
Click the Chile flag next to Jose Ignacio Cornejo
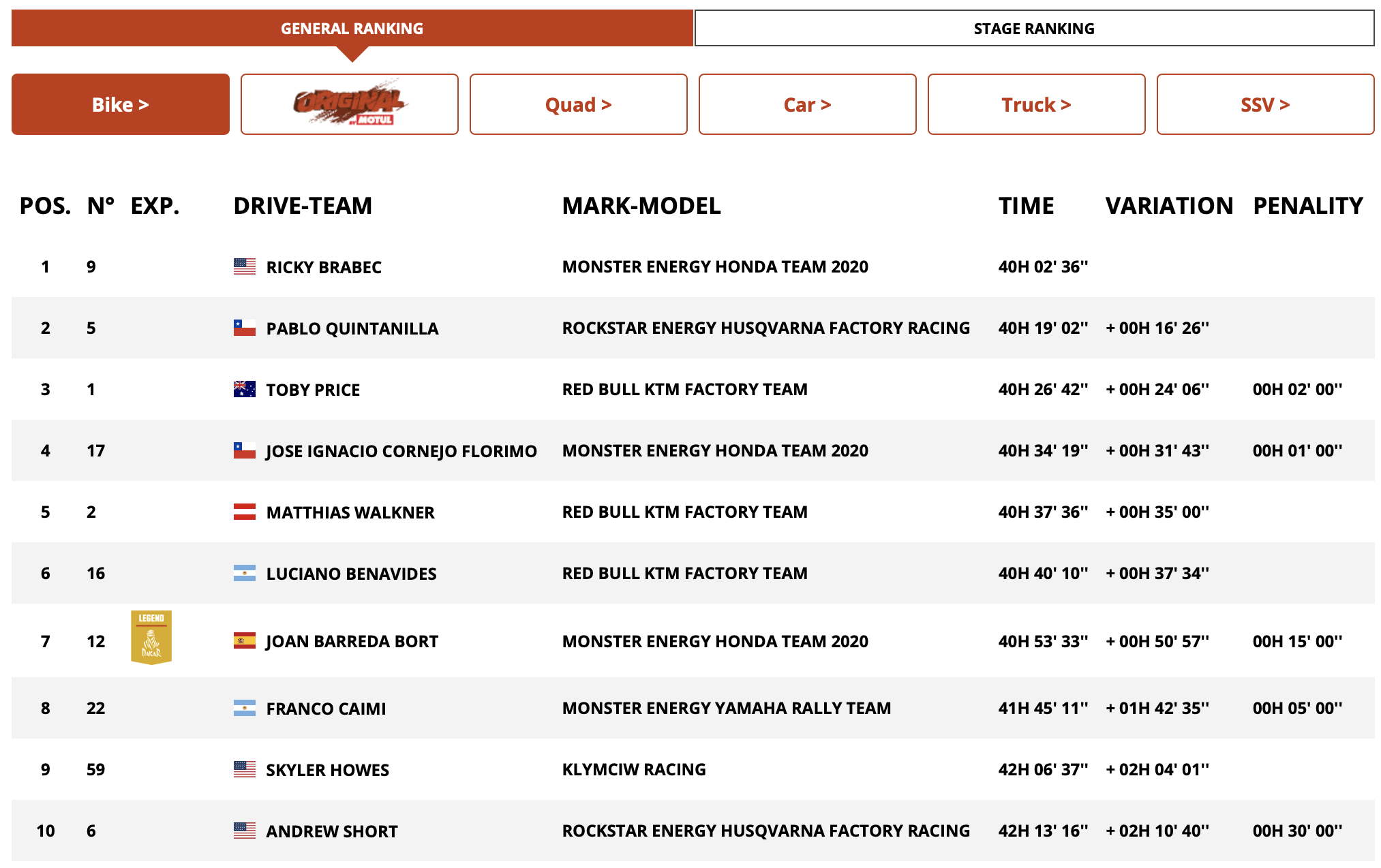click(x=245, y=450)
